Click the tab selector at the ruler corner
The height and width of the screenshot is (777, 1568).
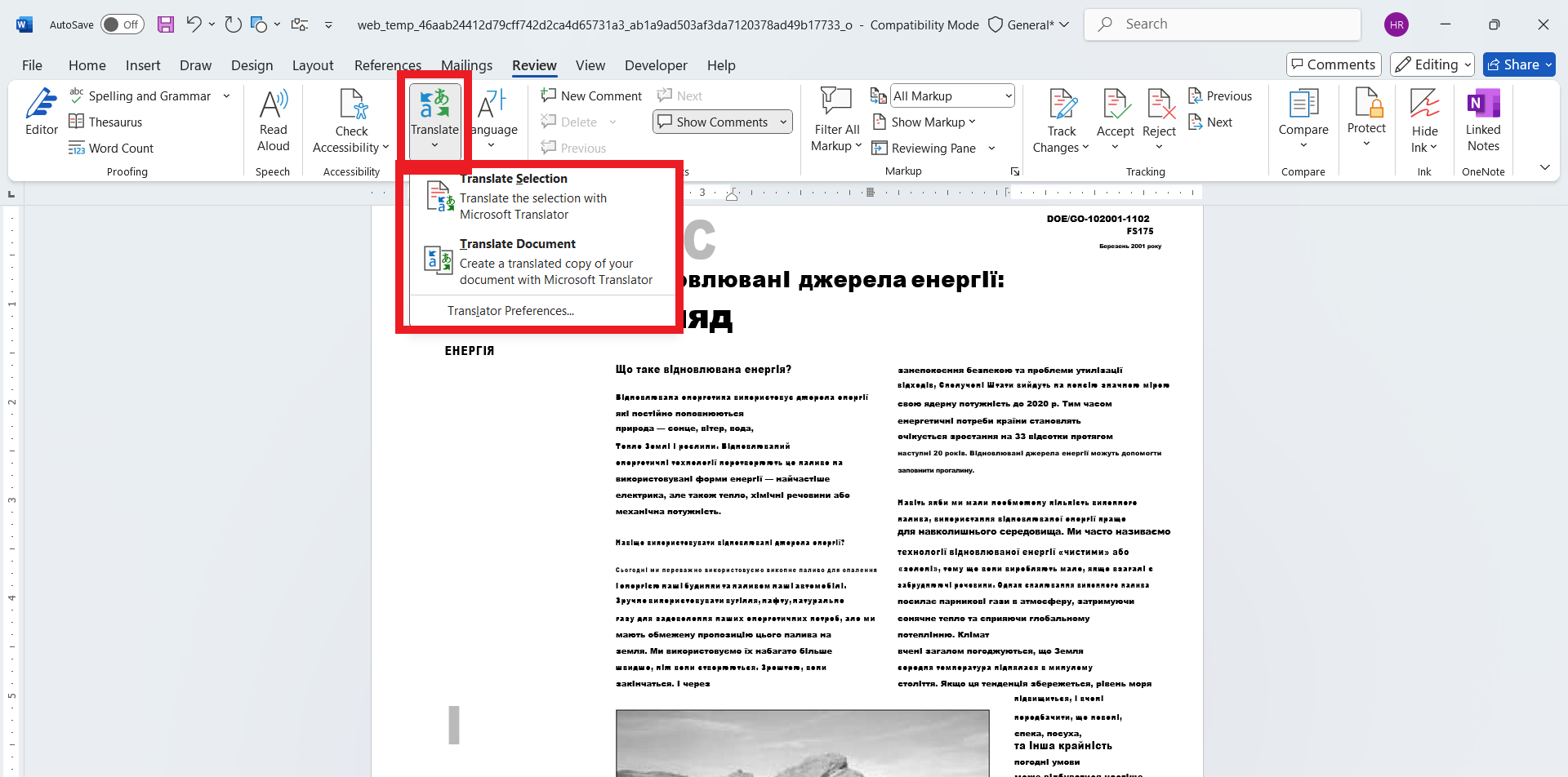click(11, 194)
